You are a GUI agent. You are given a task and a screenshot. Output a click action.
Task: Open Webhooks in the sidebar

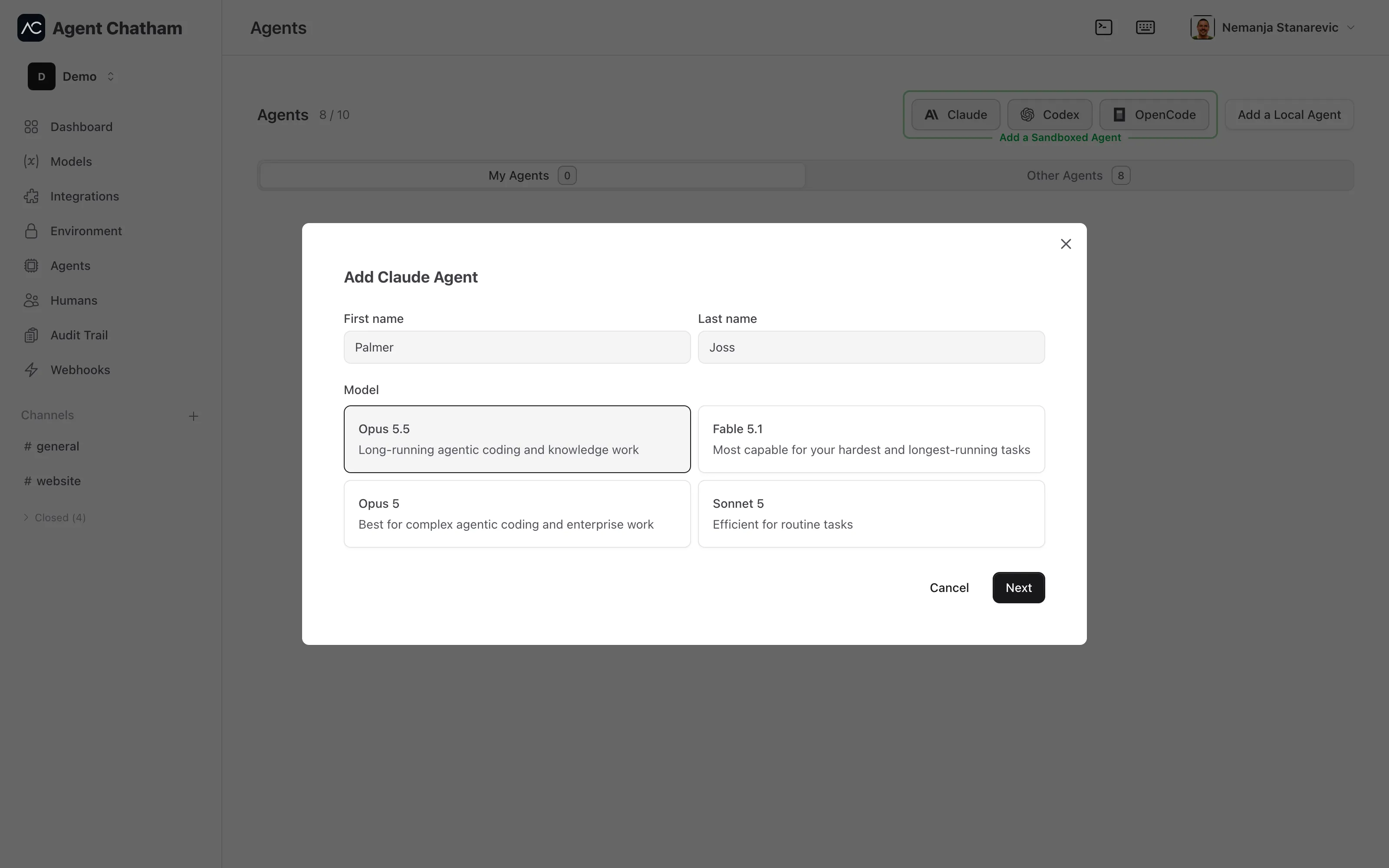[x=80, y=370]
